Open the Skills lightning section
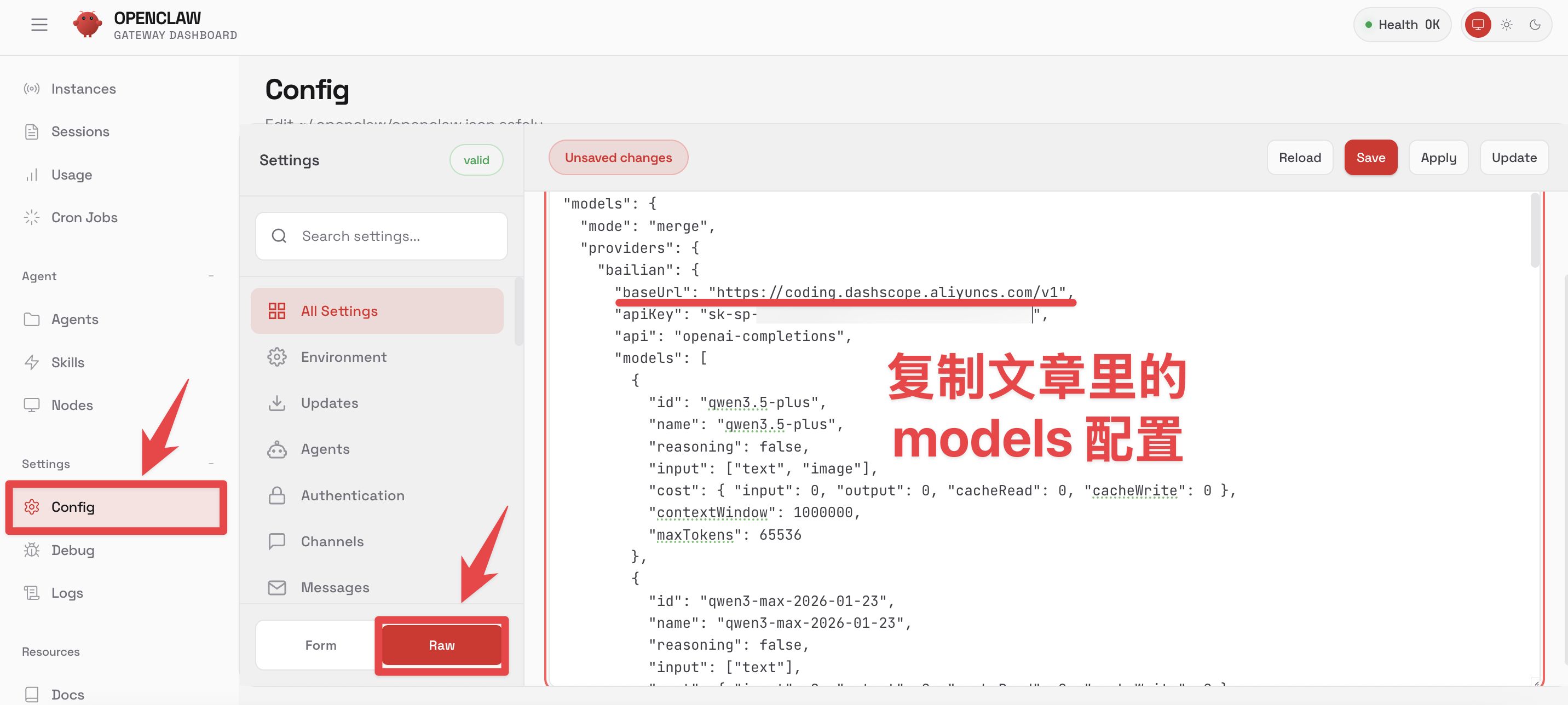Viewport: 1568px width, 705px height. 67,362
